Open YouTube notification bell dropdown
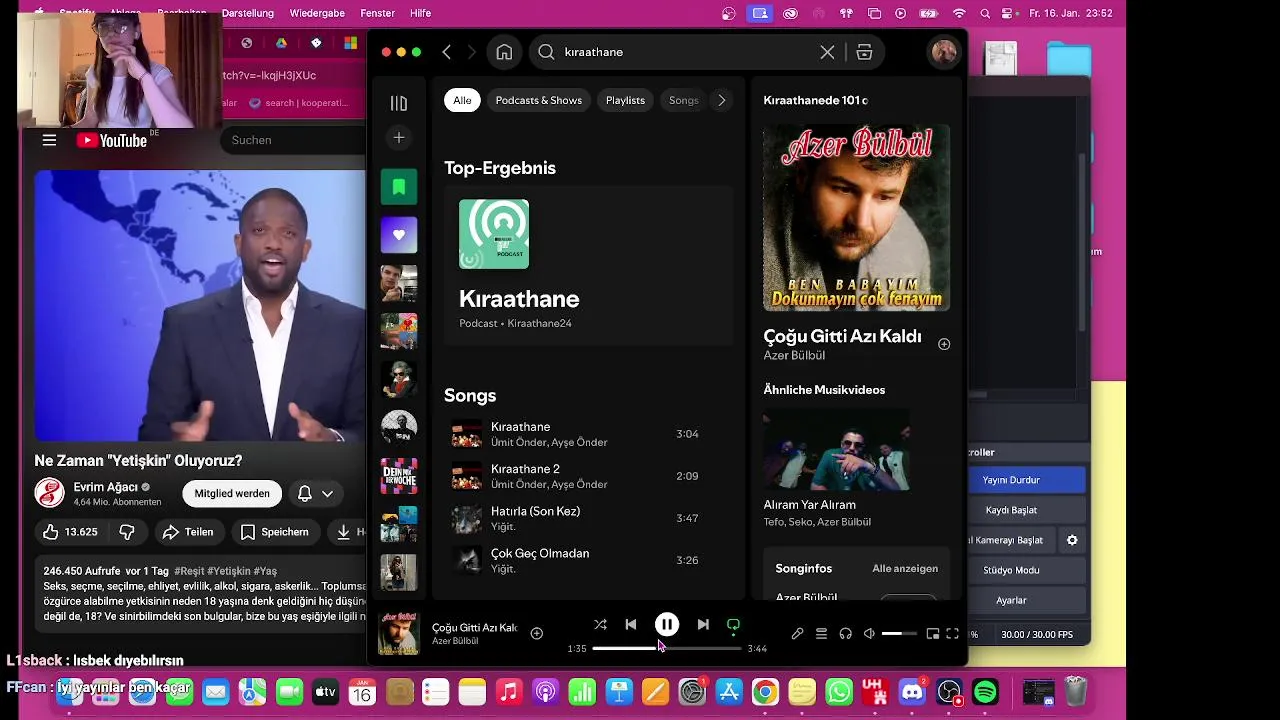Screen dimensions: 1280x720 (x=315, y=493)
